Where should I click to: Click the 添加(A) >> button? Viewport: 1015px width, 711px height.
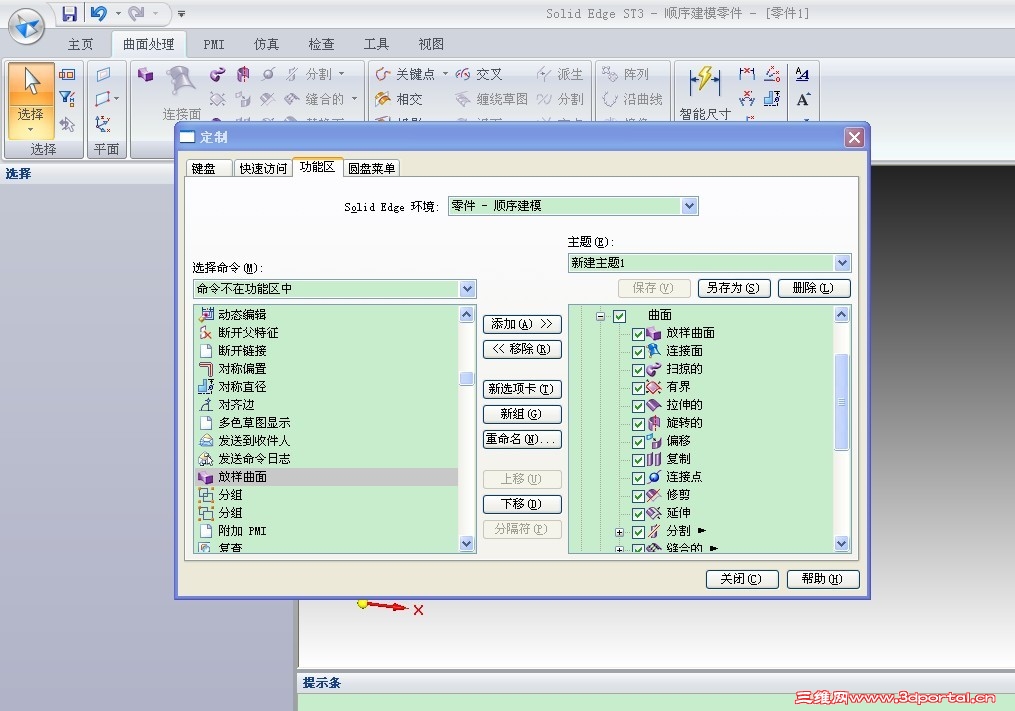click(522, 324)
